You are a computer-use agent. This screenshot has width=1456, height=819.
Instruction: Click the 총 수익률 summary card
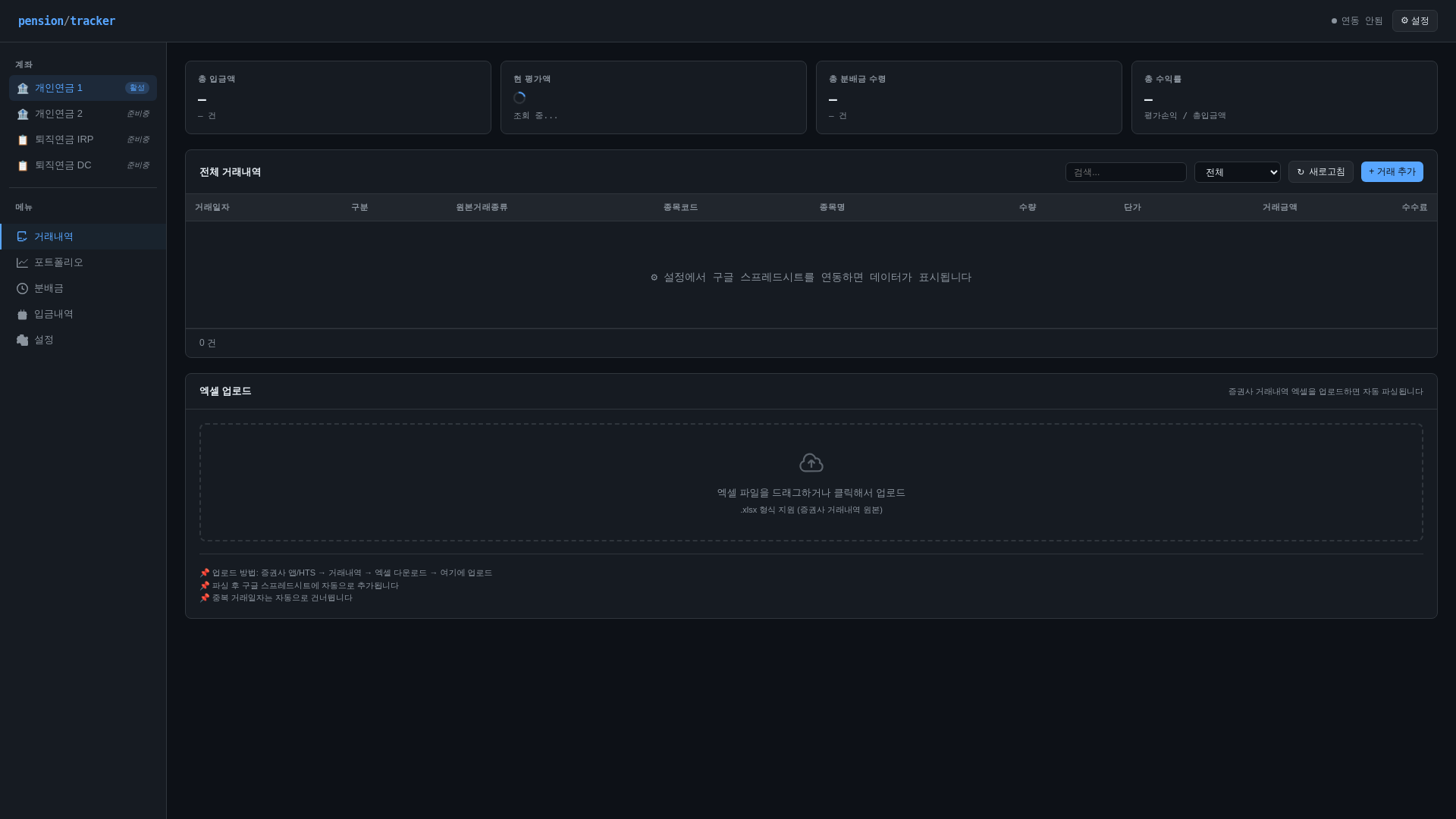pyautogui.click(x=1285, y=97)
